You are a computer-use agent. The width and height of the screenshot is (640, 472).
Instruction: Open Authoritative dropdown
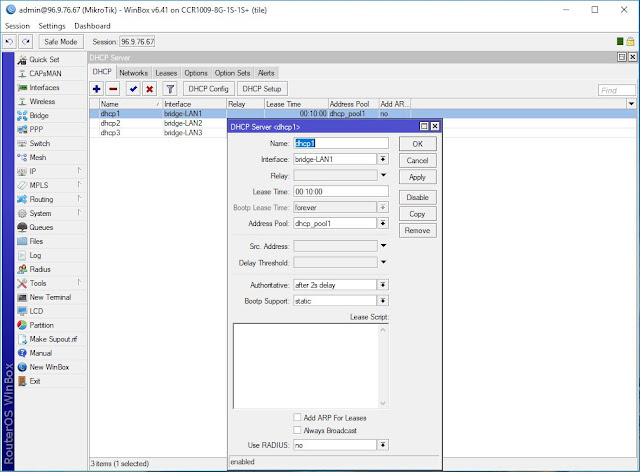point(383,285)
